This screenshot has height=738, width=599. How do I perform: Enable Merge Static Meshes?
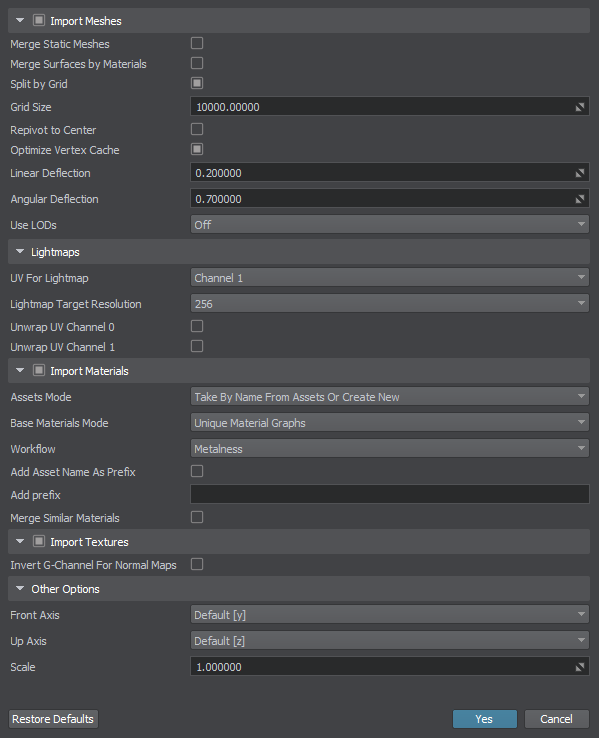coord(197,43)
